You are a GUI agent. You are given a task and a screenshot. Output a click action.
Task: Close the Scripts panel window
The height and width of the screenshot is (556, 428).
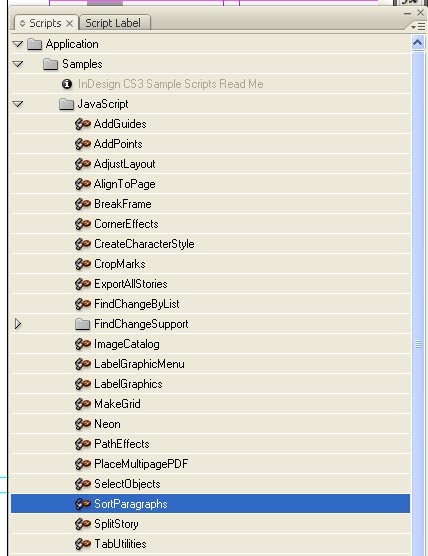tap(421, 13)
